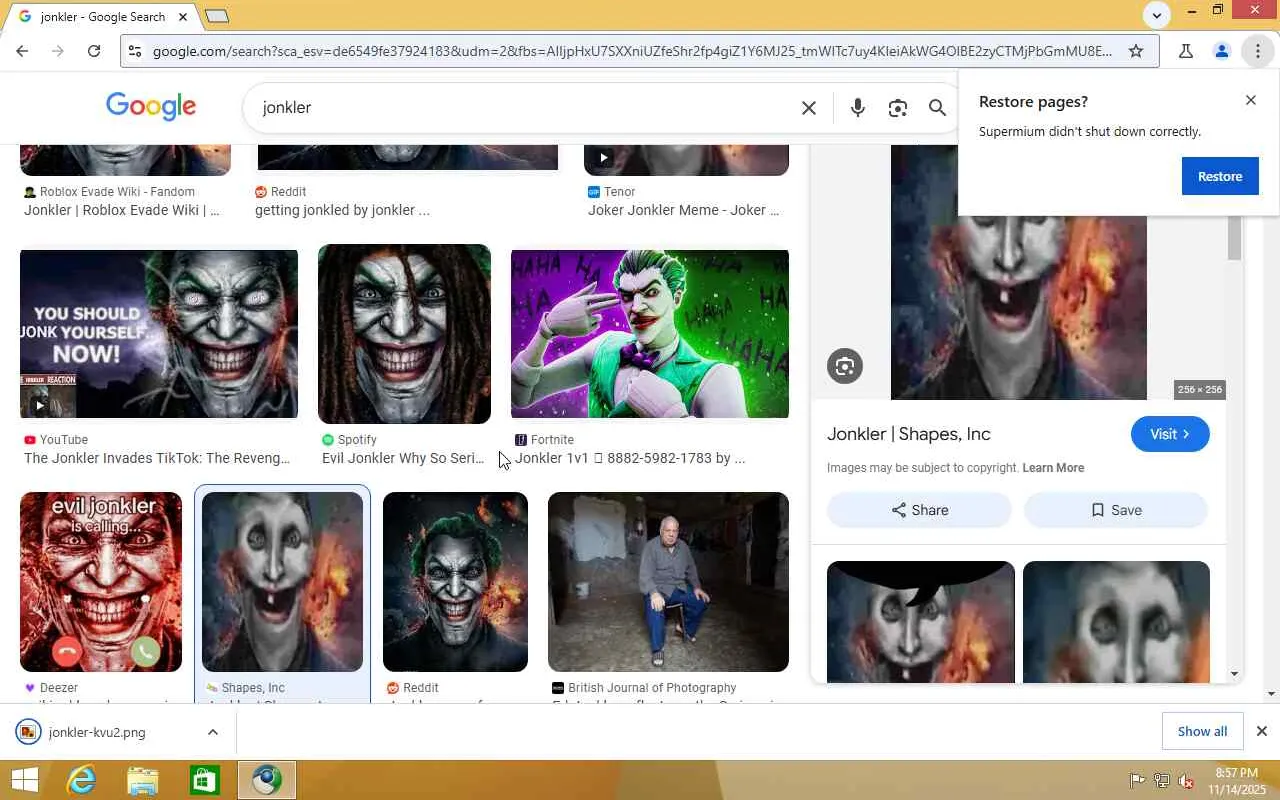Save the selected Jonkler image
1280x800 pixels.
1116,510
